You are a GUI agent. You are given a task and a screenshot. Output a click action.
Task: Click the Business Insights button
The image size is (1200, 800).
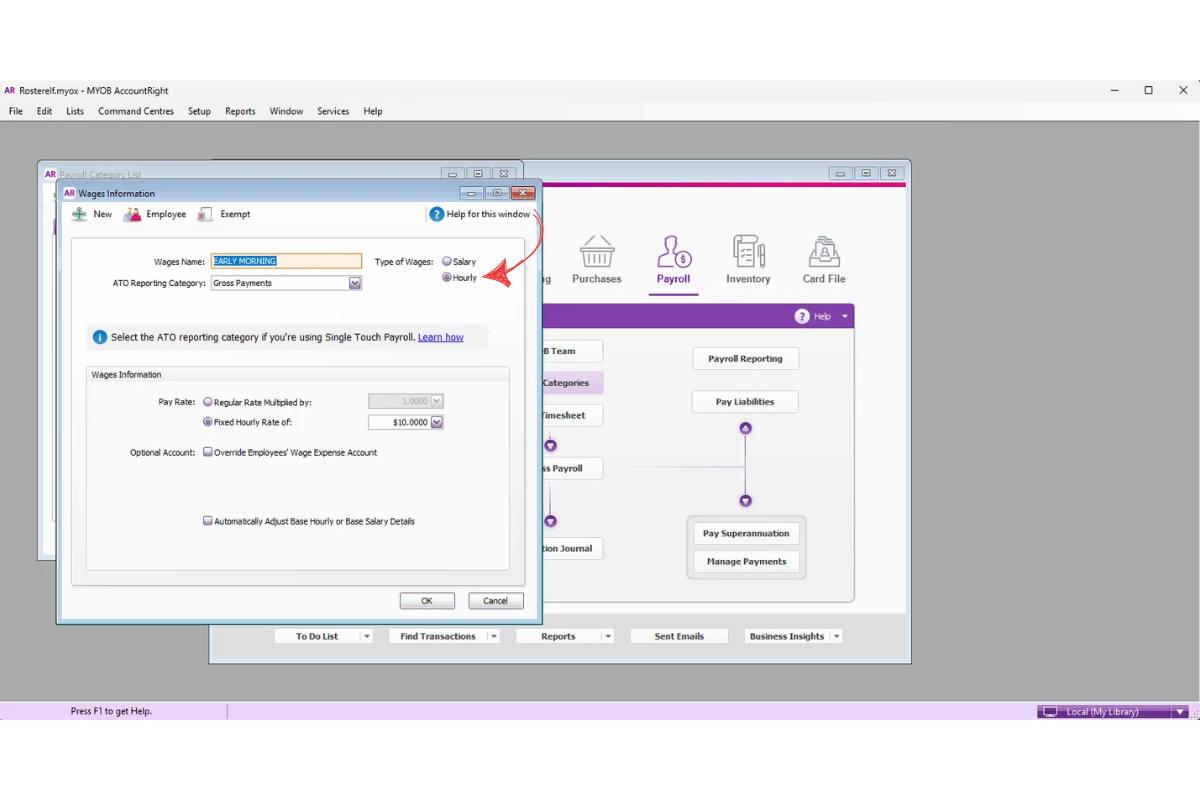tap(787, 636)
